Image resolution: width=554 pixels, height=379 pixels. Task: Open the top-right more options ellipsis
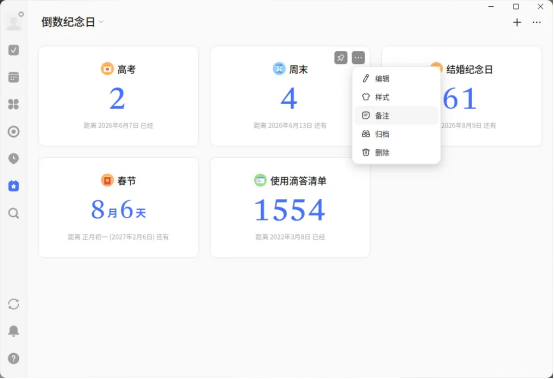click(x=537, y=22)
